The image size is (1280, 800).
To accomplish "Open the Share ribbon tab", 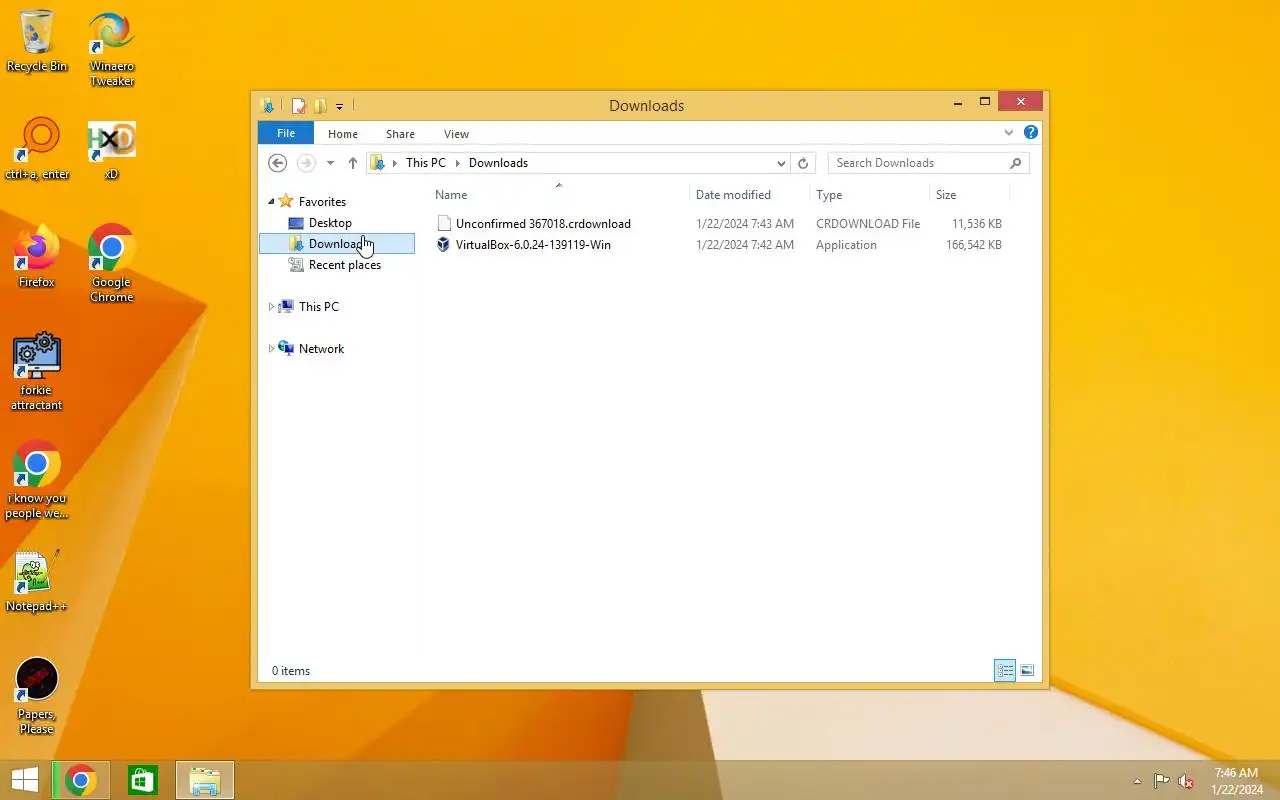I will pyautogui.click(x=400, y=134).
